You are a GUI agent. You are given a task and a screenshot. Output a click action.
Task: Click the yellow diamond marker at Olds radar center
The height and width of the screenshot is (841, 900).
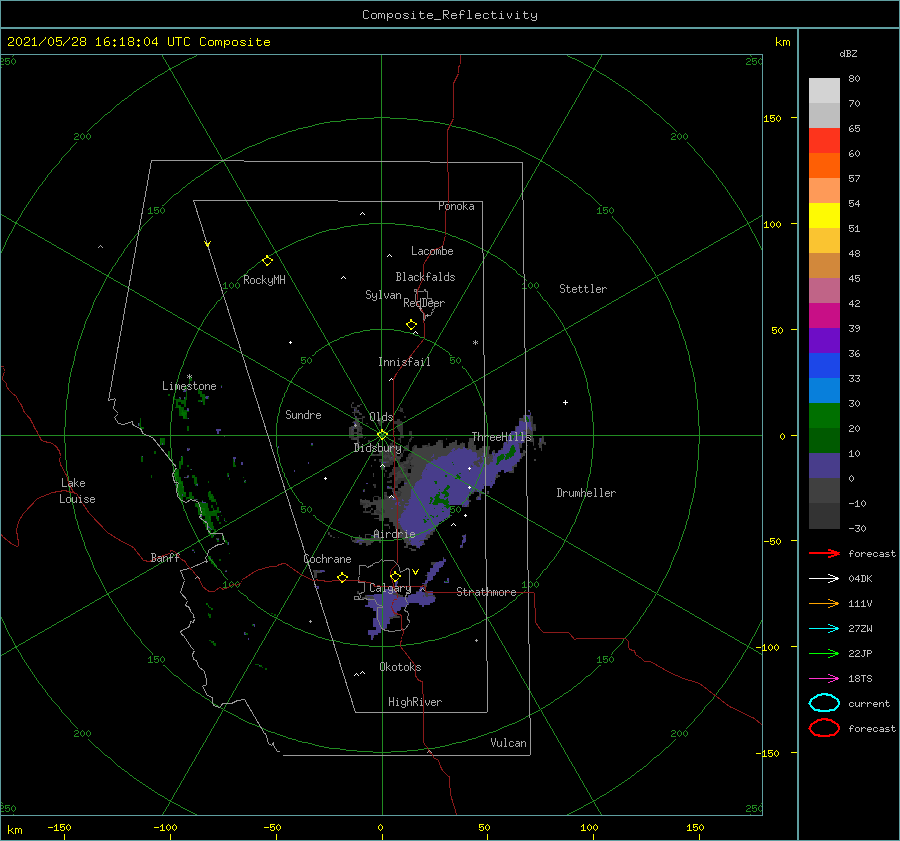coord(382,435)
